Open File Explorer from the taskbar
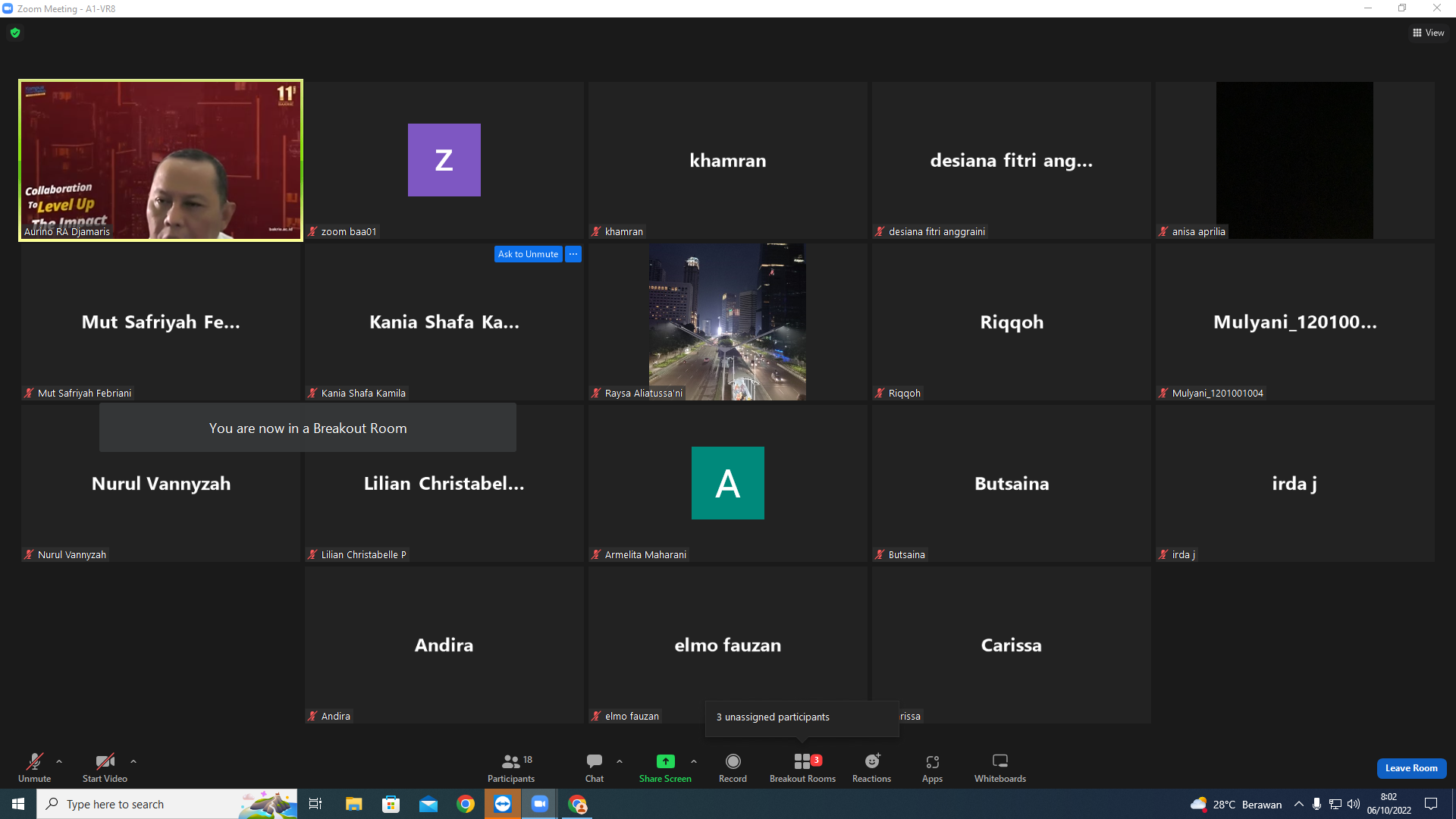The width and height of the screenshot is (1456, 819). [353, 804]
